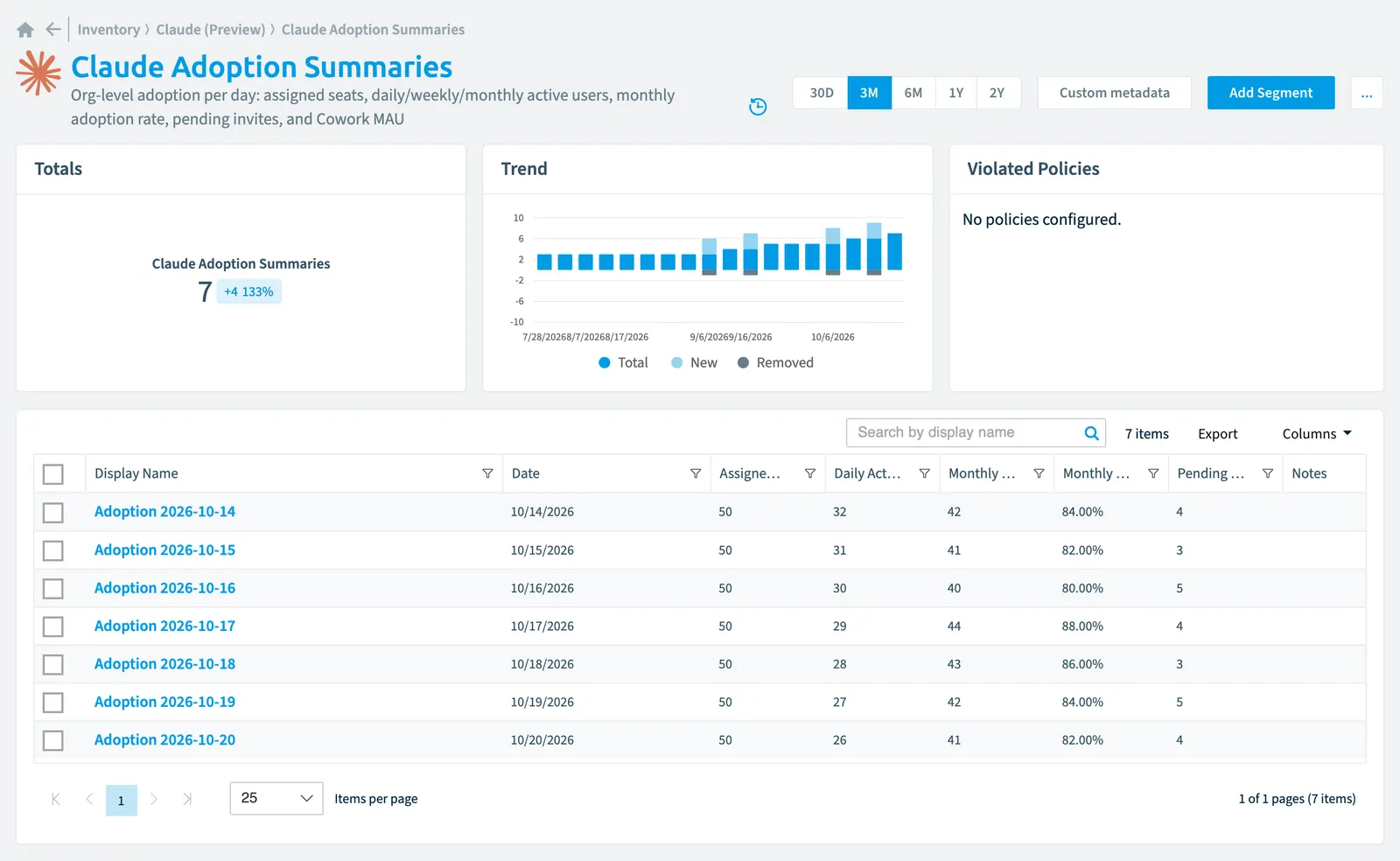Open filter for Pending column

(1267, 473)
